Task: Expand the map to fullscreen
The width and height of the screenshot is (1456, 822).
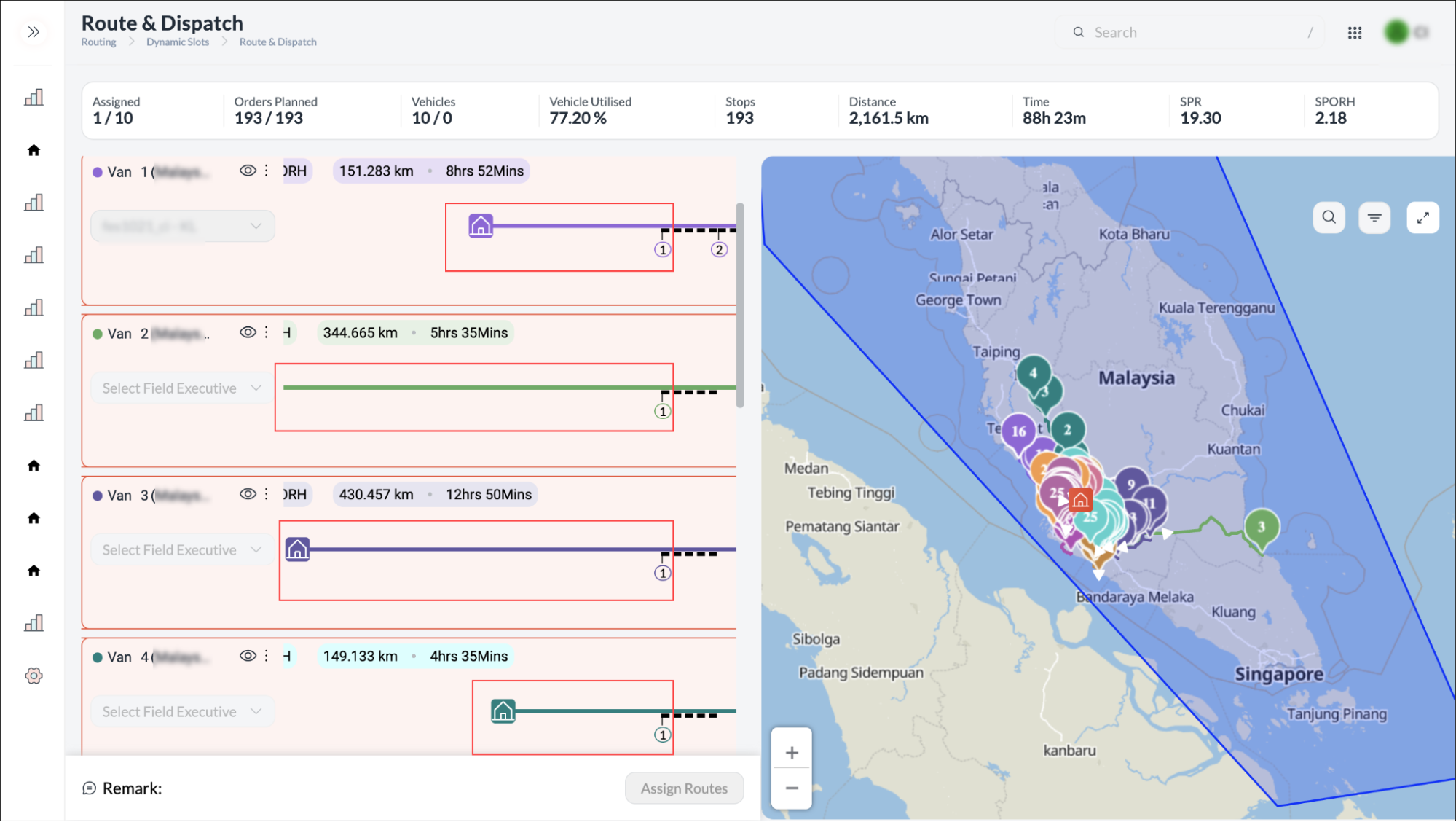Action: (x=1422, y=217)
